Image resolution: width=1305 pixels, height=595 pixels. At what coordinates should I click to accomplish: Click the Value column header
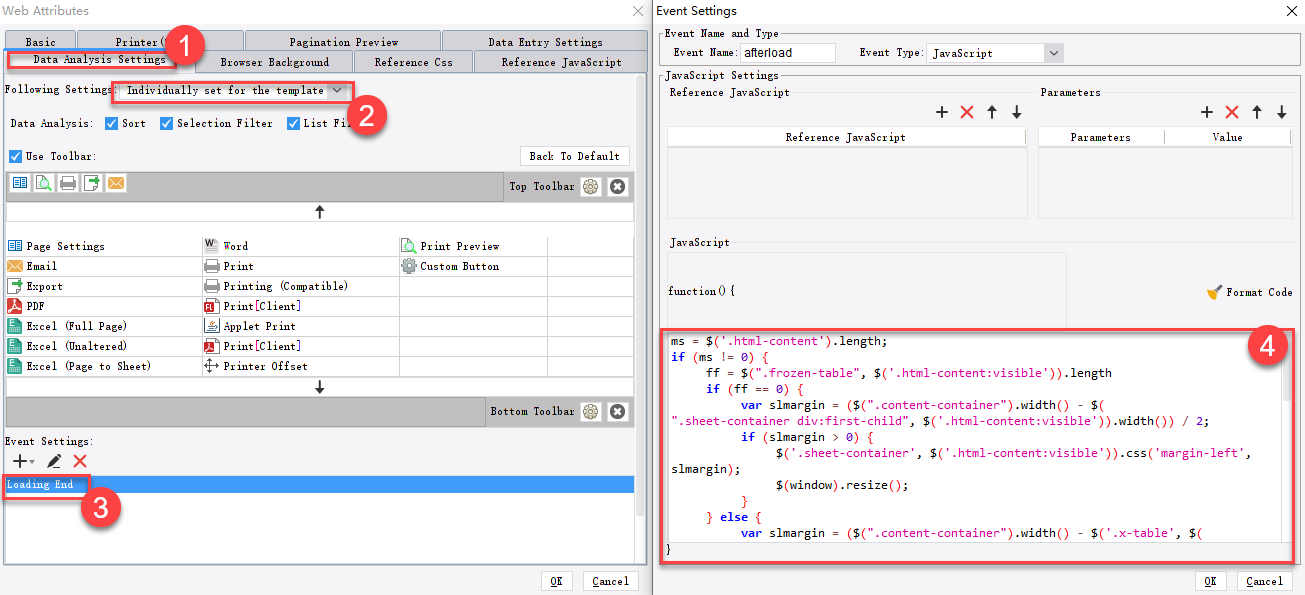tap(1228, 137)
